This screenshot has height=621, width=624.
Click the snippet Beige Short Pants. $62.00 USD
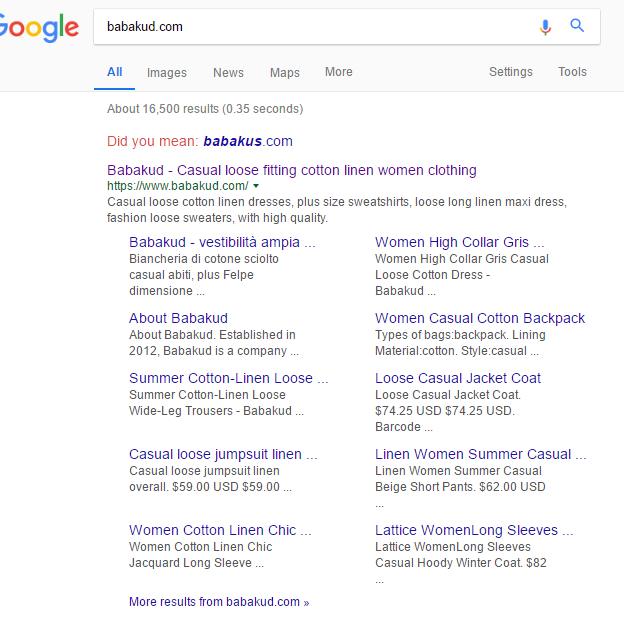click(460, 487)
